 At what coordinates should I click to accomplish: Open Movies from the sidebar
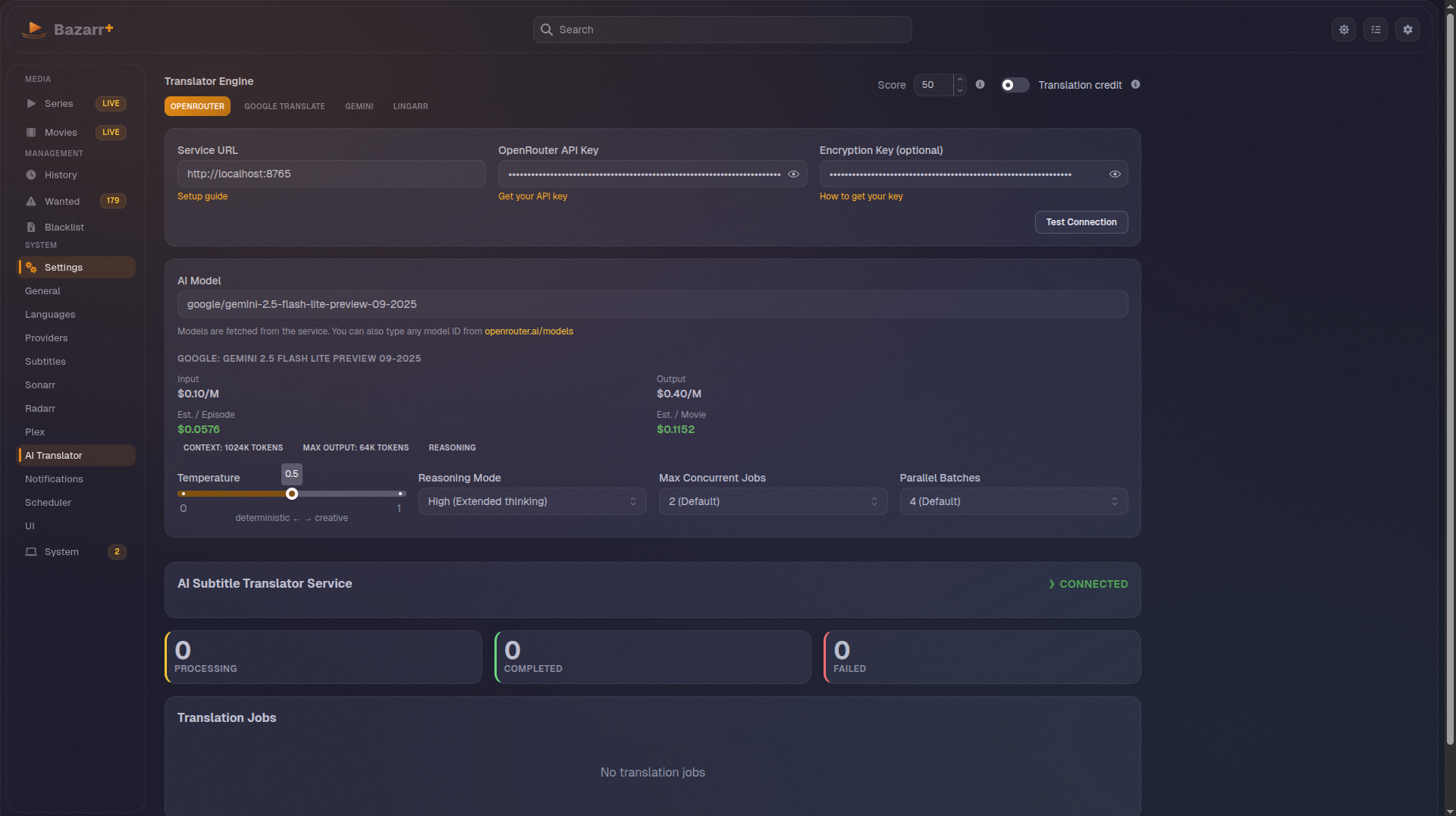point(61,132)
